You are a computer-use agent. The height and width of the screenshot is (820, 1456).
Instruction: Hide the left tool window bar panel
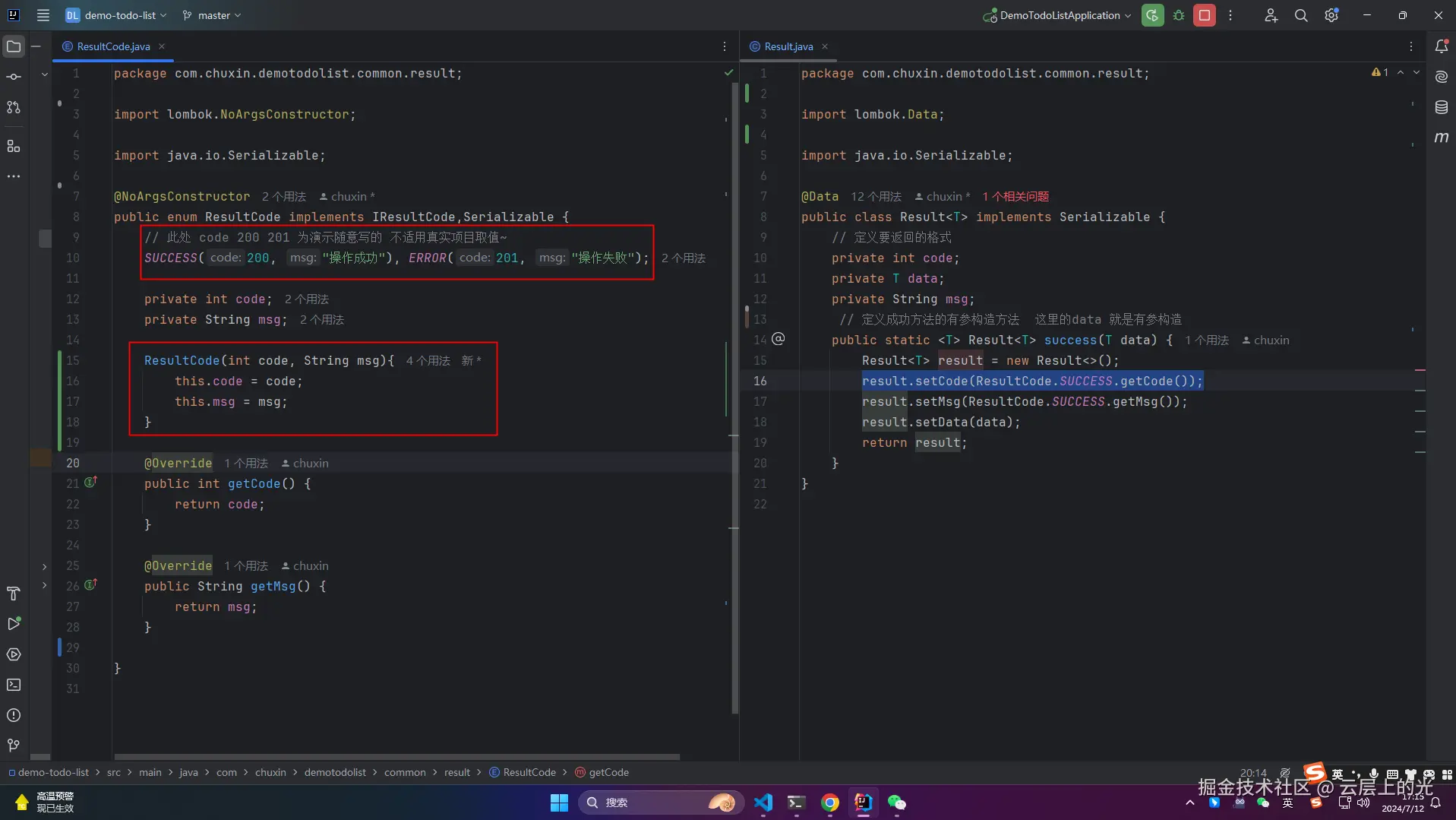pyautogui.click(x=36, y=46)
